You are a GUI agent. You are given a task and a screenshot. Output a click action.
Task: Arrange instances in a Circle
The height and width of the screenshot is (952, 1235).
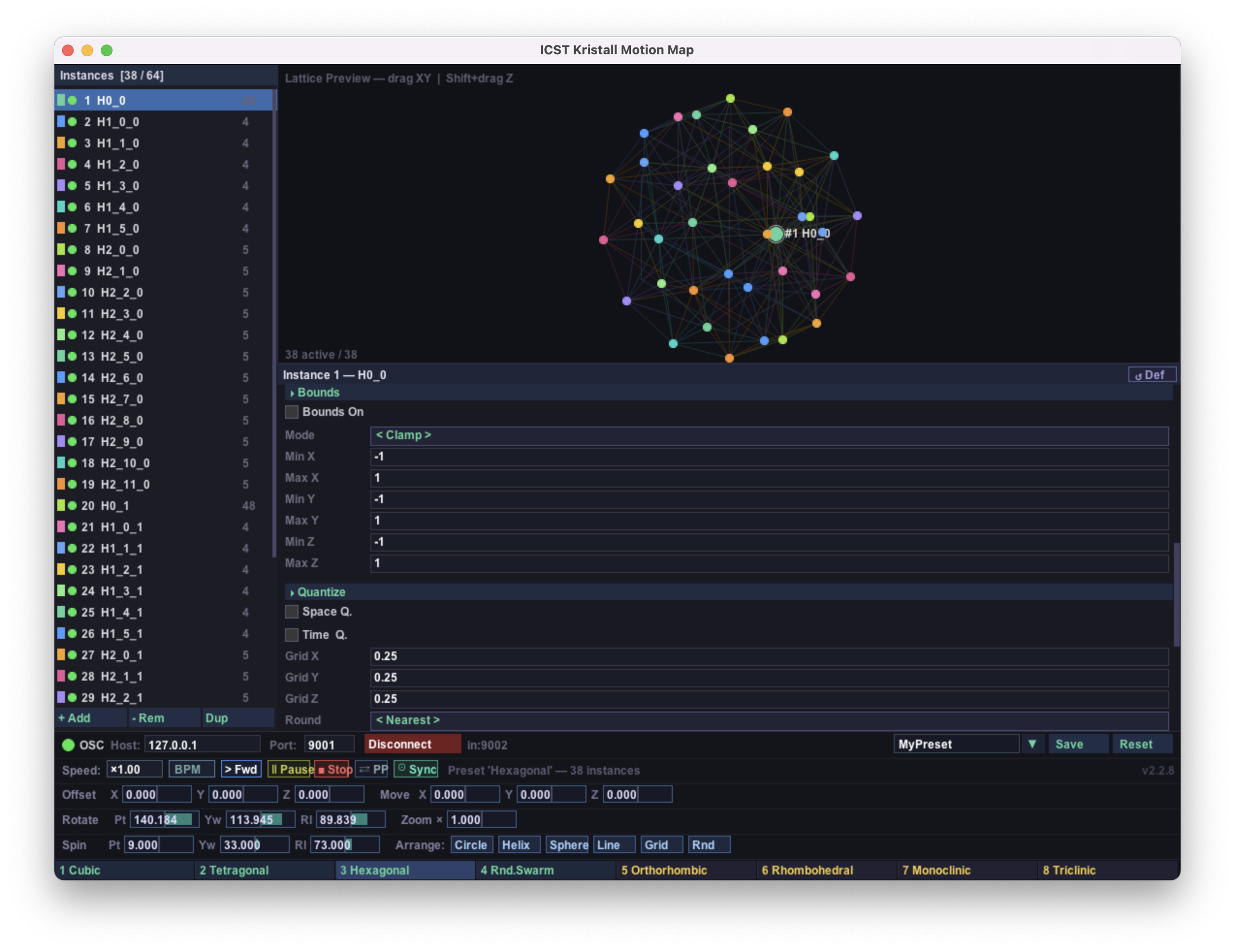point(472,844)
